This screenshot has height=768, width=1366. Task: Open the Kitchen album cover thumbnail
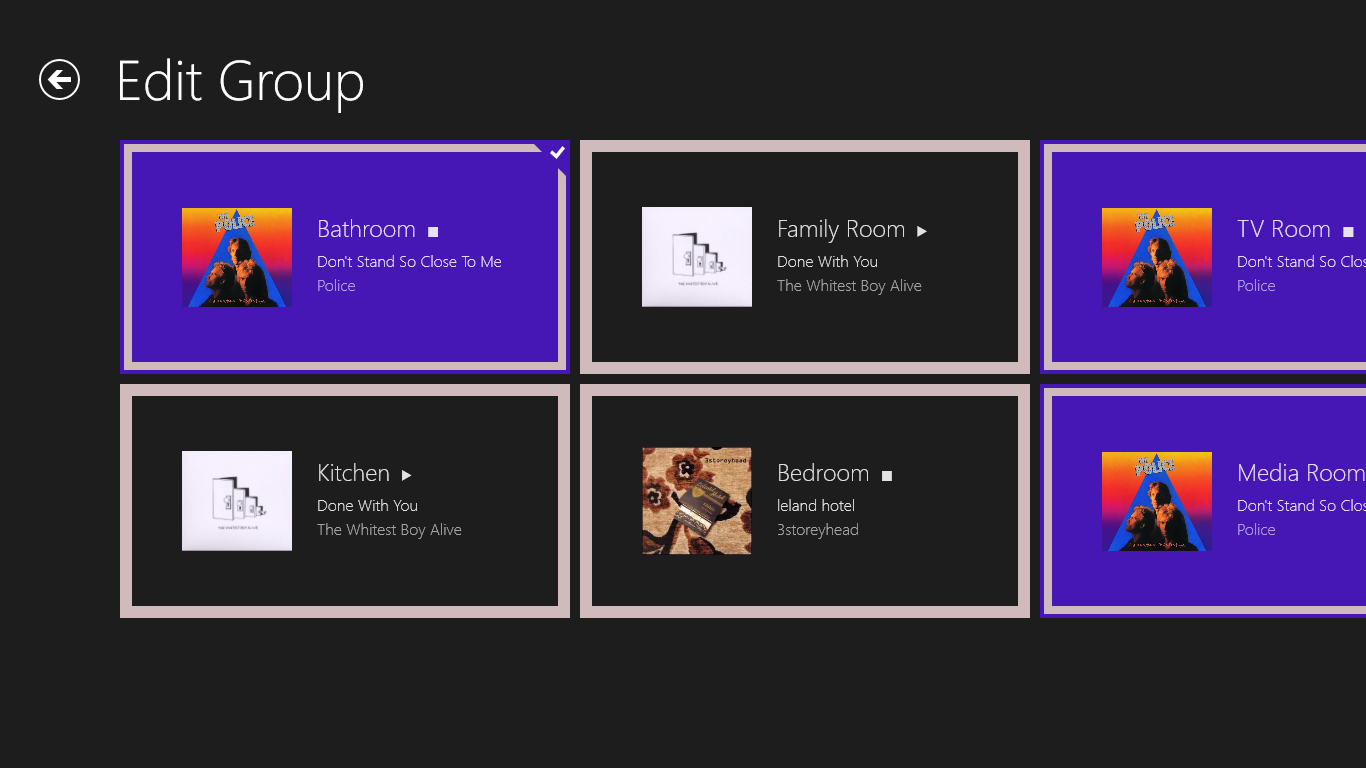click(x=237, y=501)
